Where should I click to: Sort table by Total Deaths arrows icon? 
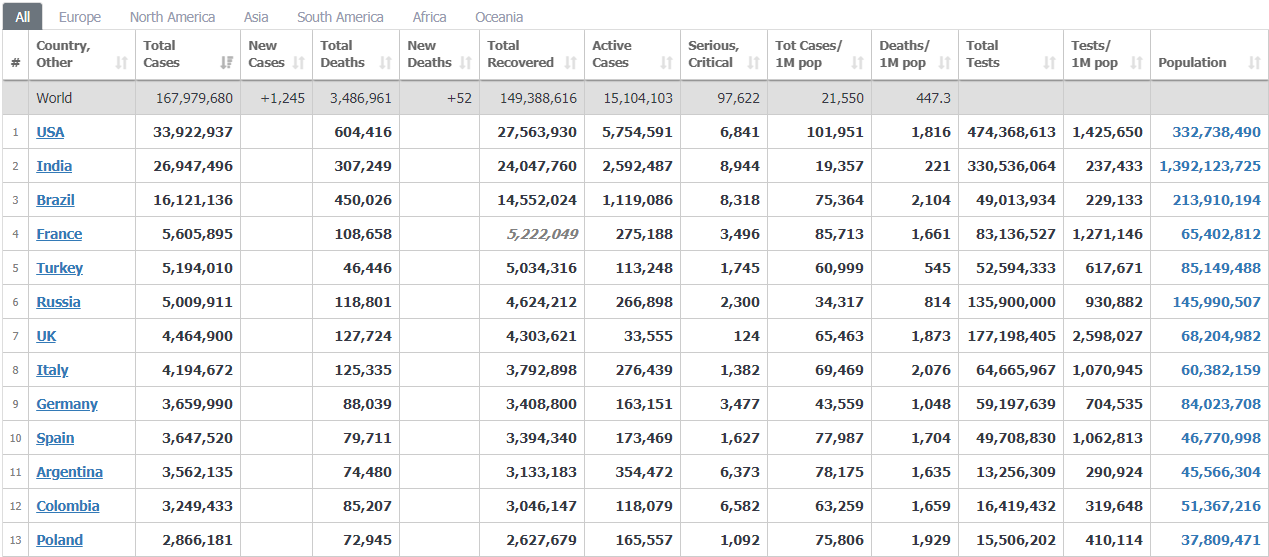pyautogui.click(x=385, y=63)
